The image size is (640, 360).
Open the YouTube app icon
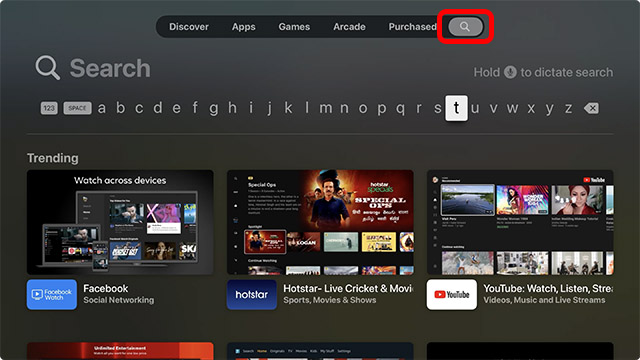pos(452,294)
